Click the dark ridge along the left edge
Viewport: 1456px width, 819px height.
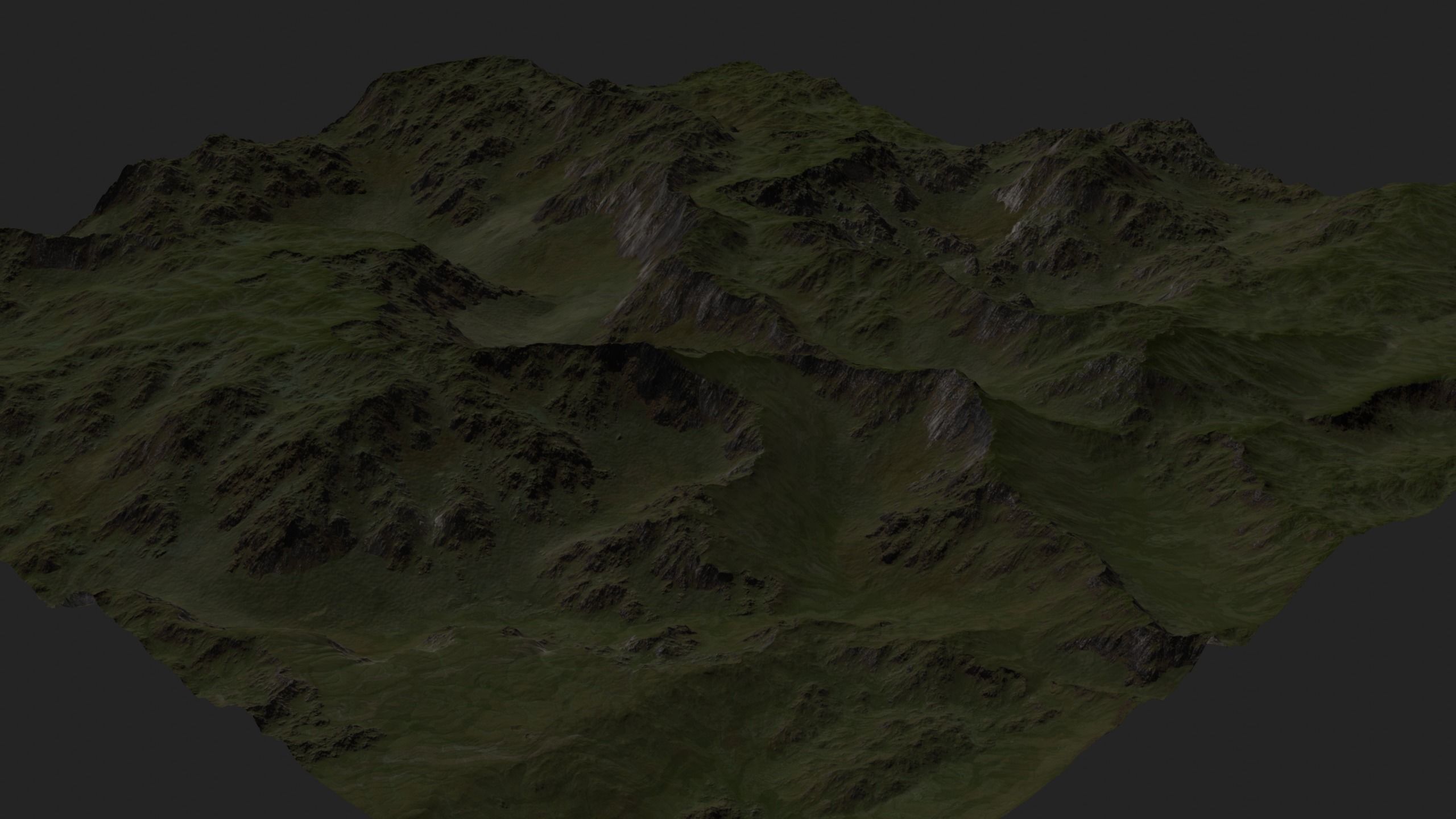pyautogui.click(x=57, y=250)
